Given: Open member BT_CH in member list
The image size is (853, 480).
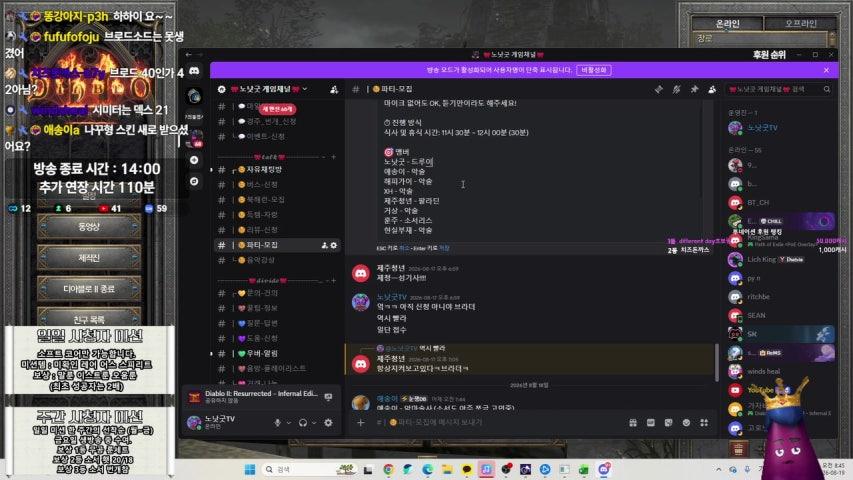Looking at the screenshot, I should [x=781, y=202].
